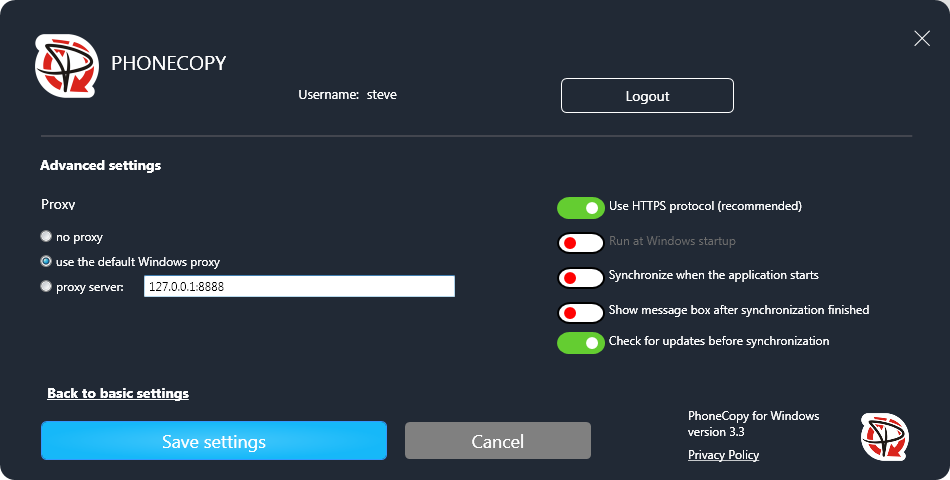
Task: Switch off Check for updates before synchronization
Action: 581,342
